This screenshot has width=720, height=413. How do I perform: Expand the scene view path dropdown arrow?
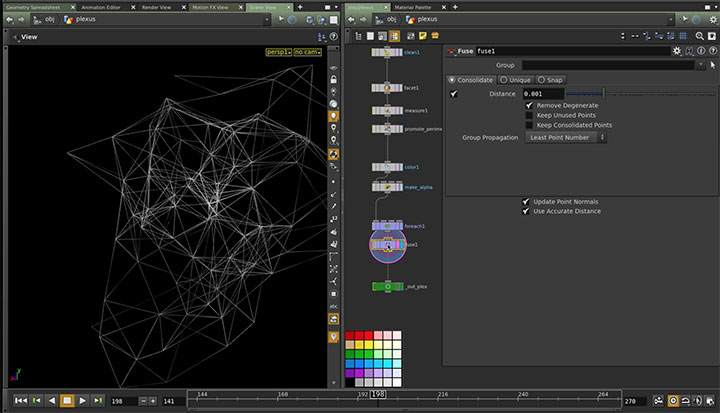266,19
